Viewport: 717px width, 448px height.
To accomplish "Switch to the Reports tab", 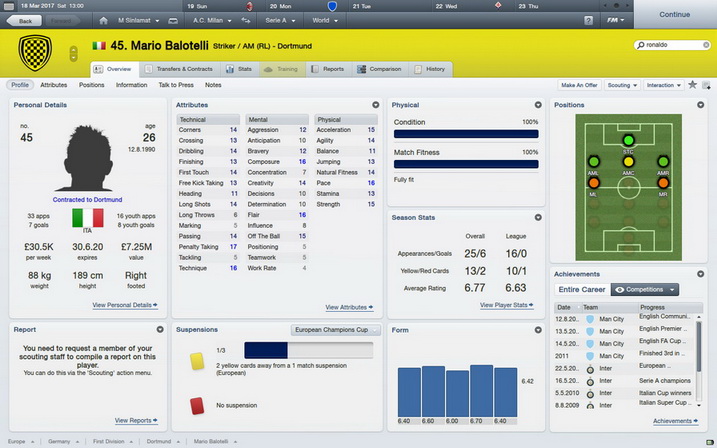I will [x=328, y=69].
